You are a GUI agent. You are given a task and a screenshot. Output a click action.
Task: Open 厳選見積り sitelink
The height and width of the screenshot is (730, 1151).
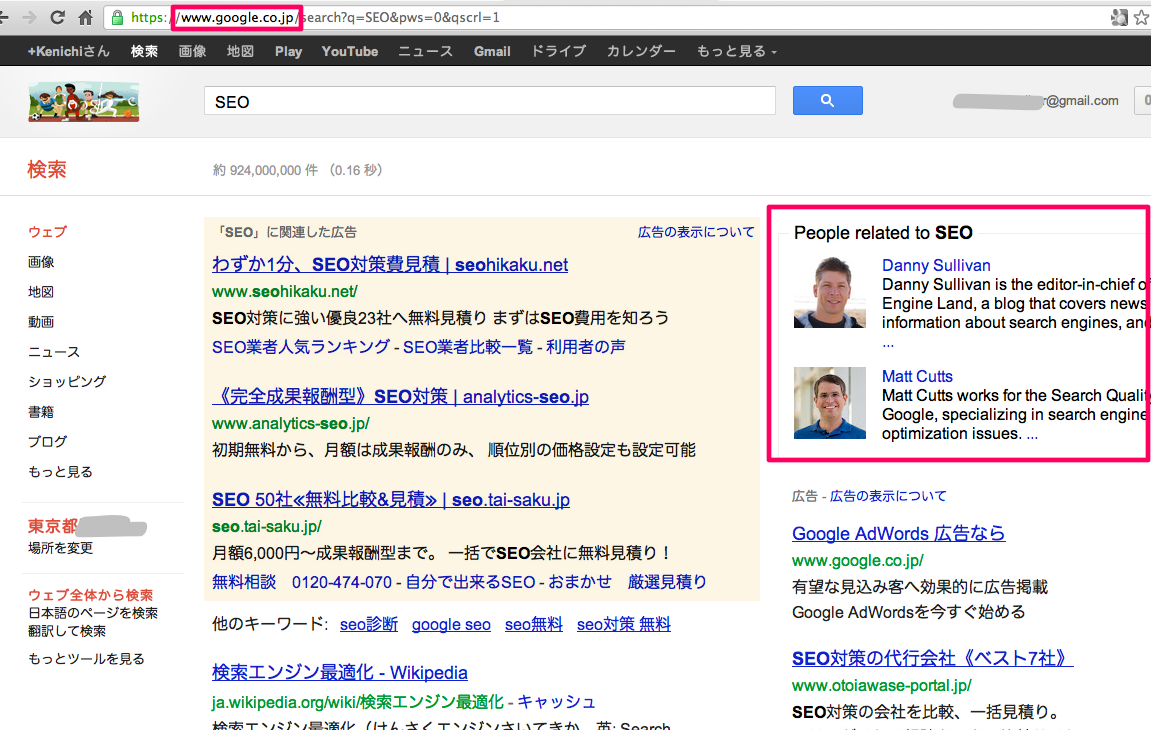[x=667, y=582]
